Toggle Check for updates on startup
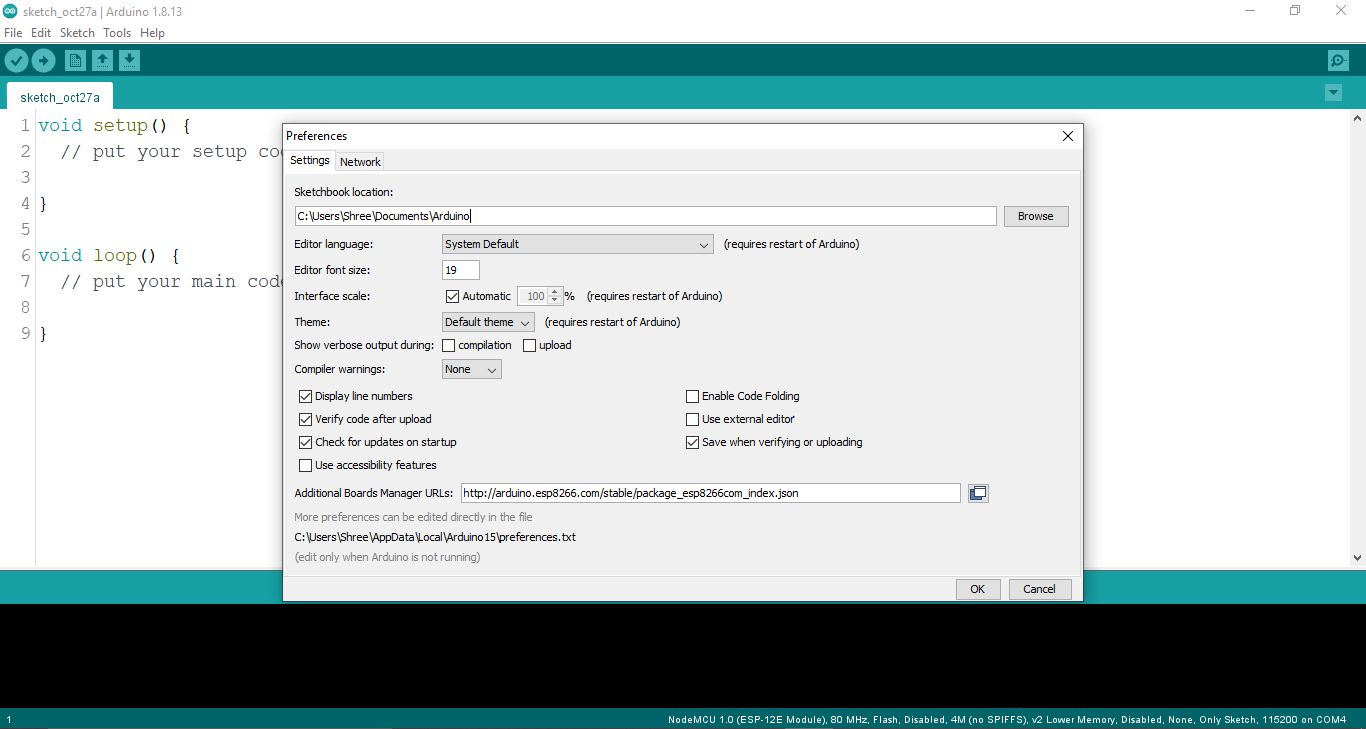The width and height of the screenshot is (1366, 729). (306, 442)
